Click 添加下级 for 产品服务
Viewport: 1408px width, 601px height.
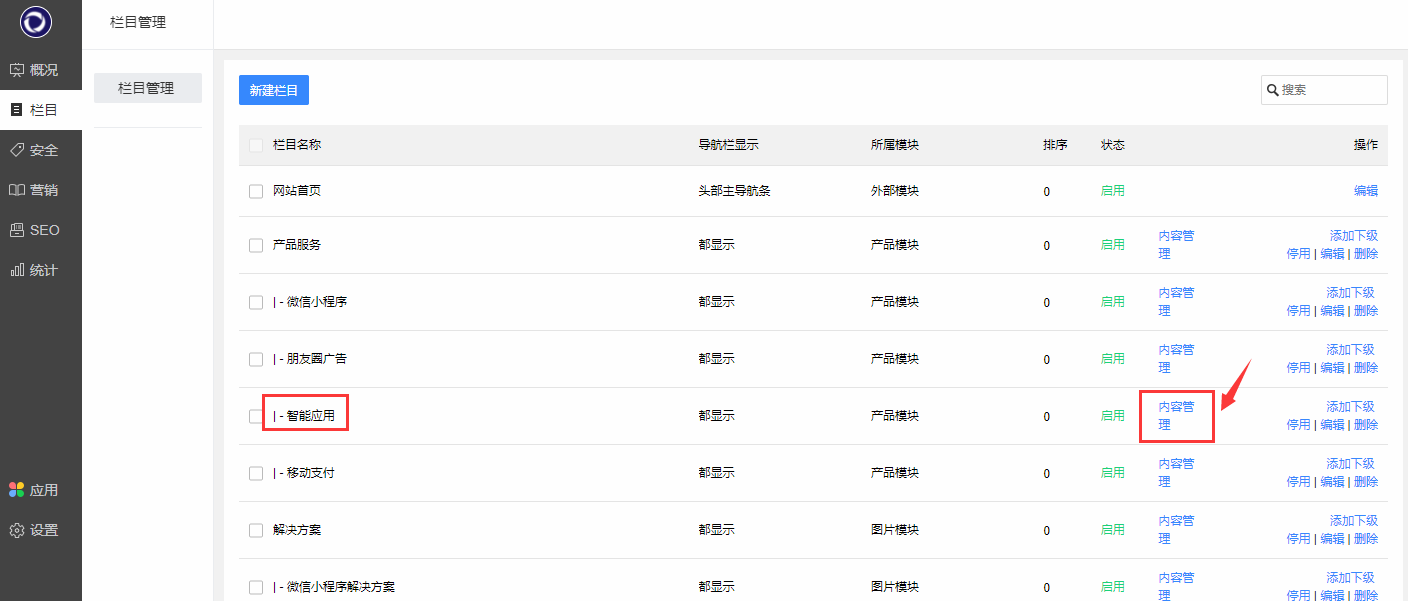tap(1354, 236)
